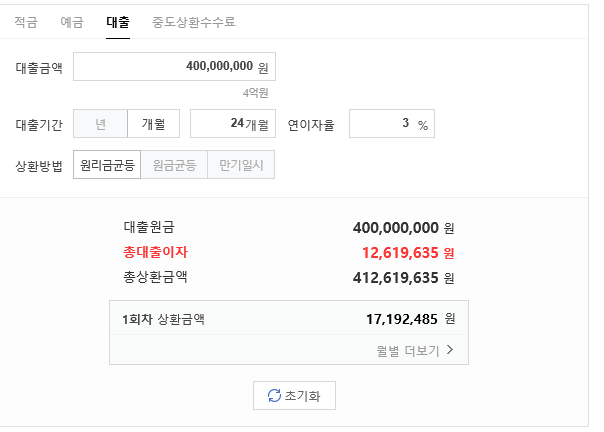
Task: Click the 총대출이자 value 12,619,635
Action: pos(400,253)
